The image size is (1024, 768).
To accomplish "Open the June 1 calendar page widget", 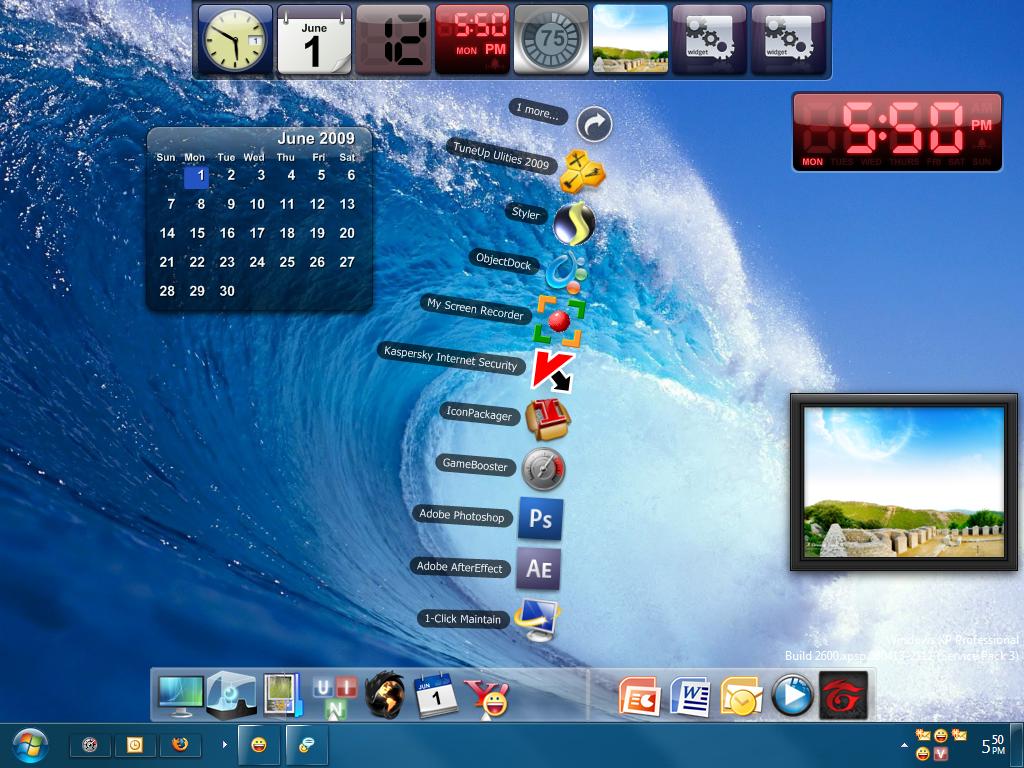I will coord(314,40).
